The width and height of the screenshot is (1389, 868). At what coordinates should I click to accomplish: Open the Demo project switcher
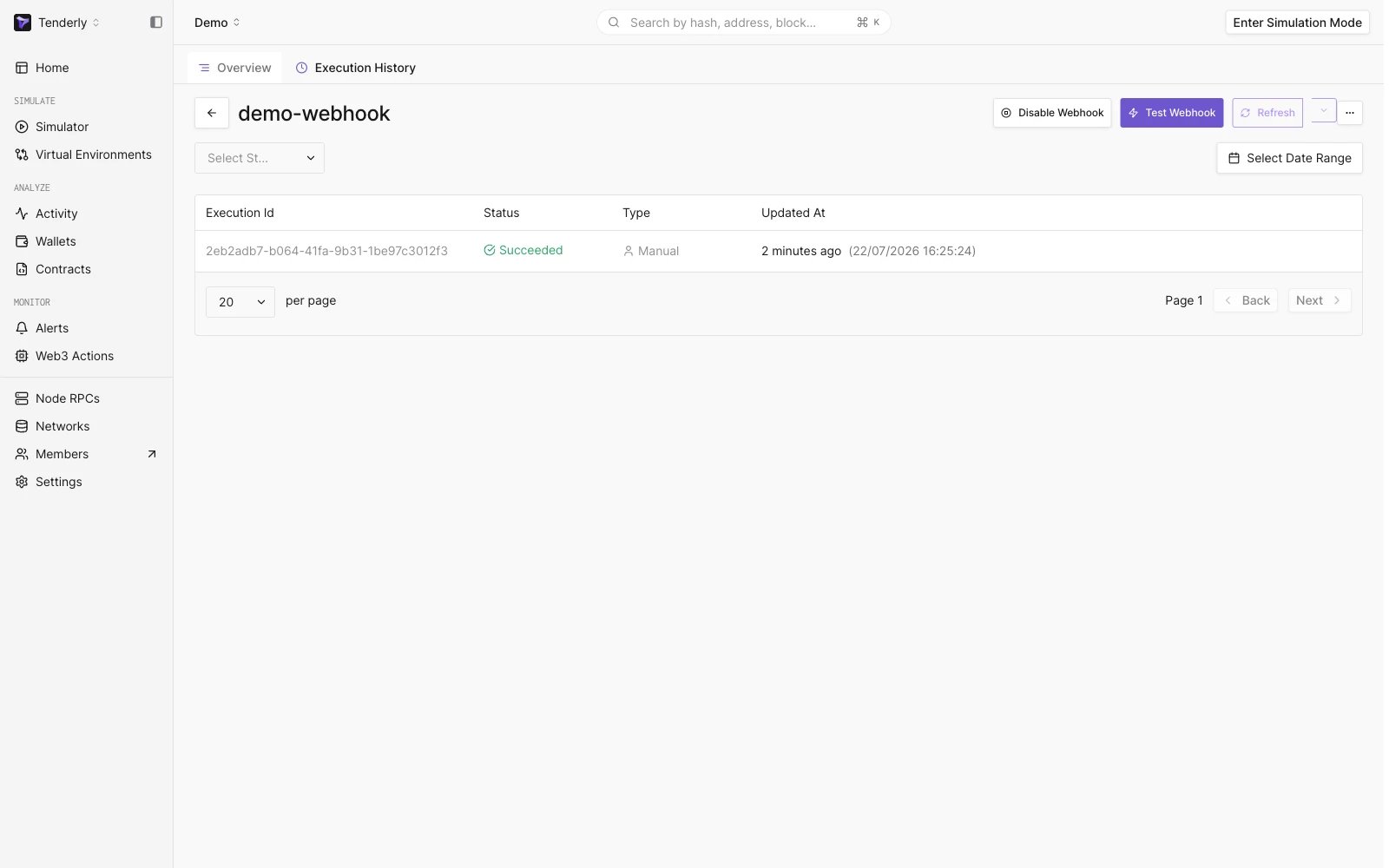coord(217,23)
